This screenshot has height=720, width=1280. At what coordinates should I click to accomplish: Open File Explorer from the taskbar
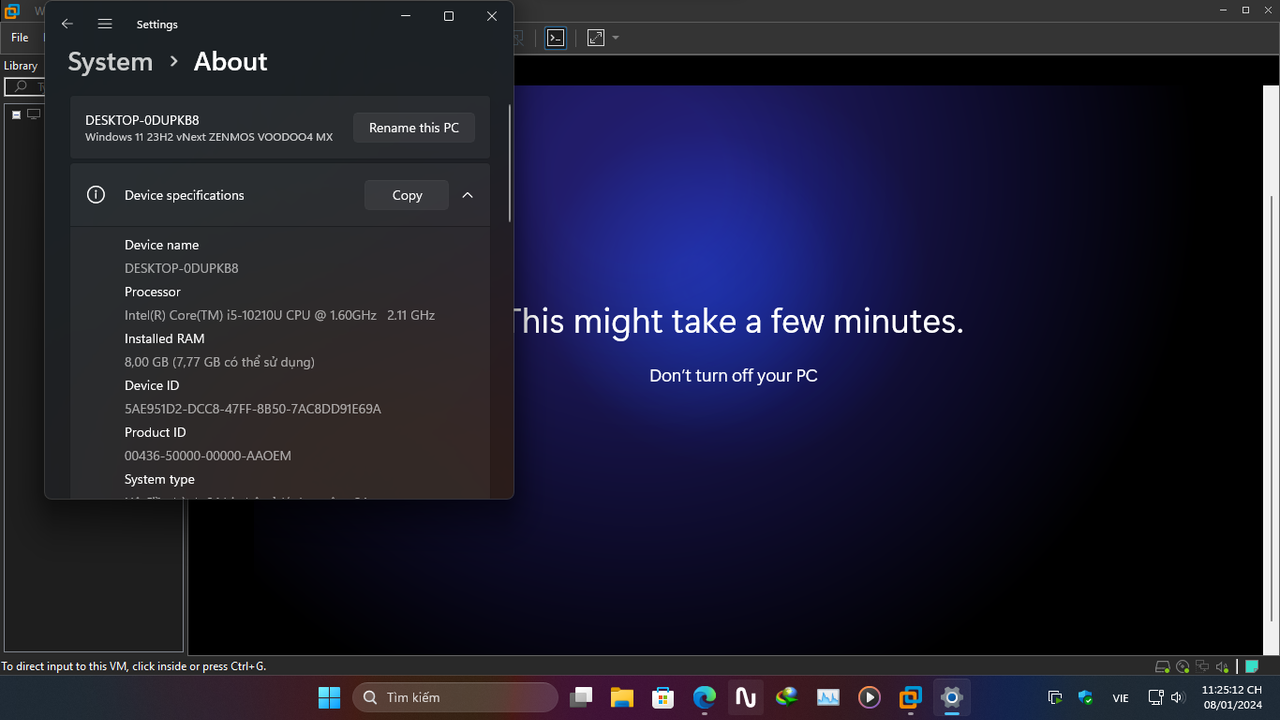coord(622,697)
